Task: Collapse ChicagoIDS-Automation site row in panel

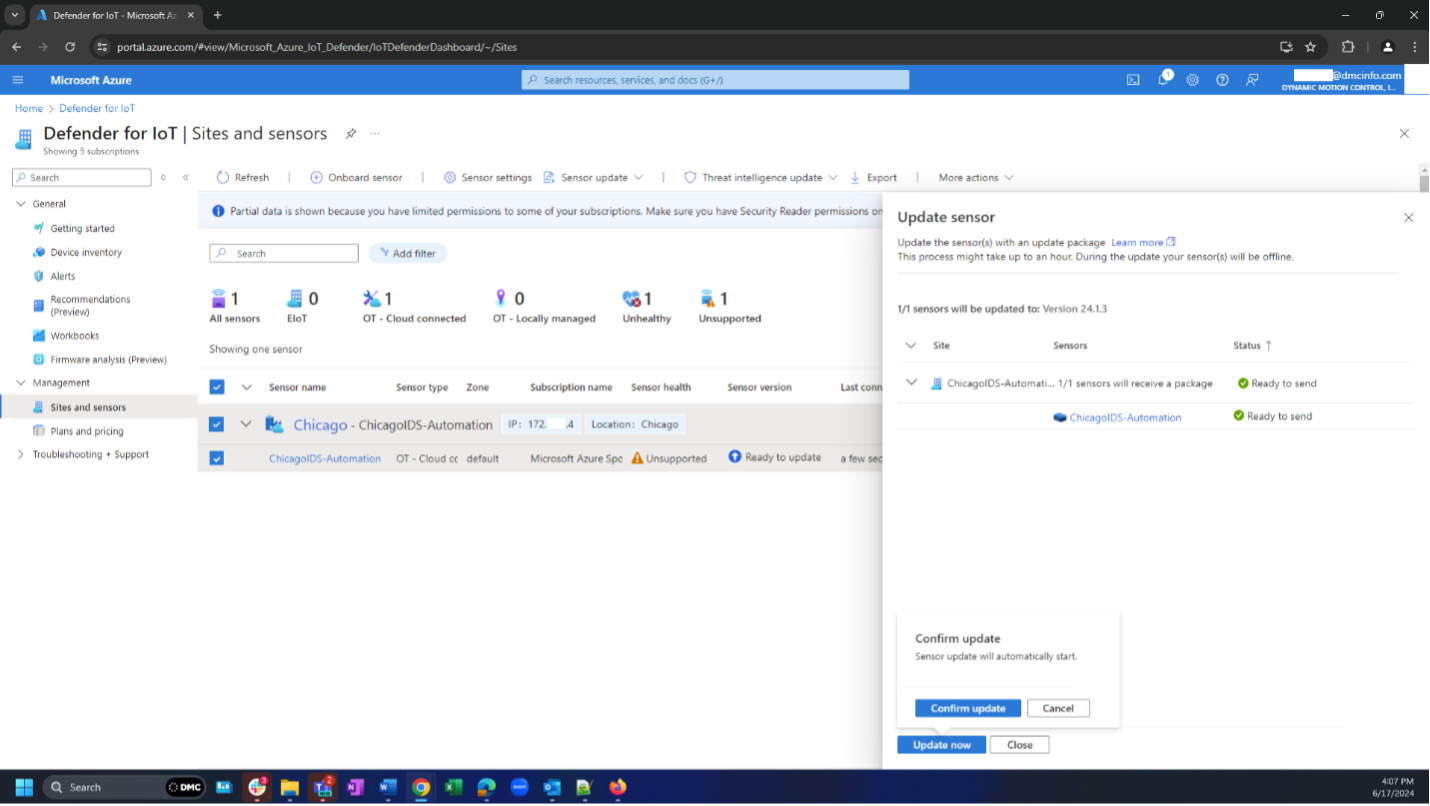Action: pyautogui.click(x=910, y=383)
